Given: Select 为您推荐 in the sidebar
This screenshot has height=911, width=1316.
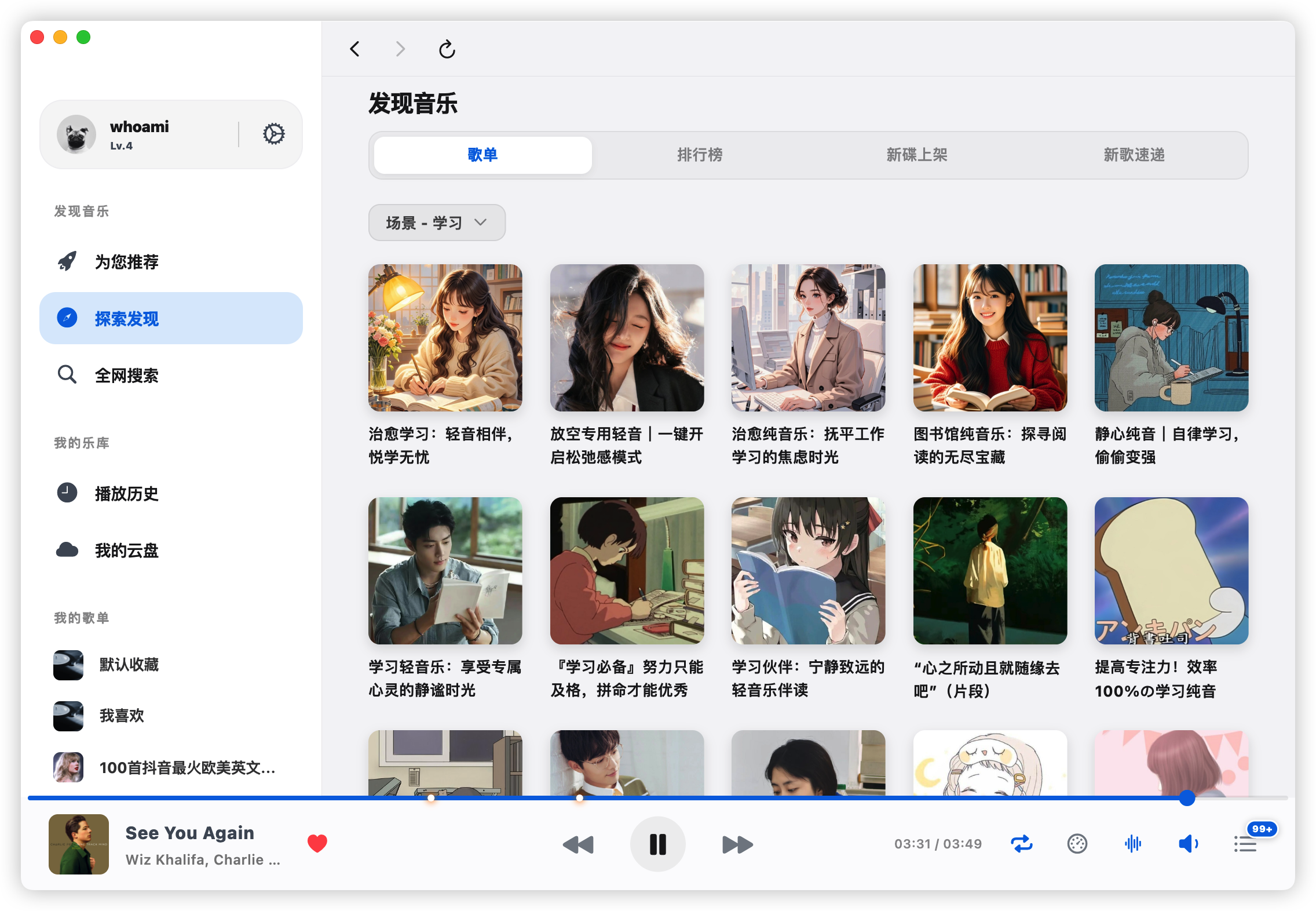Looking at the screenshot, I should 128,261.
